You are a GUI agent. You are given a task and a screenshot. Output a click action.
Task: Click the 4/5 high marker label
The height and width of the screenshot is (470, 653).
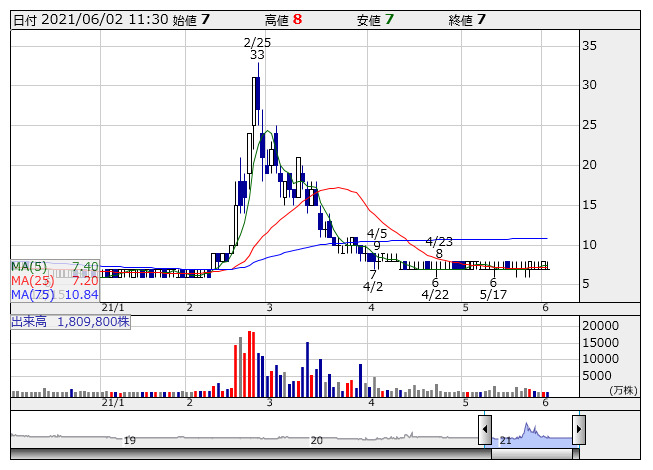(377, 233)
